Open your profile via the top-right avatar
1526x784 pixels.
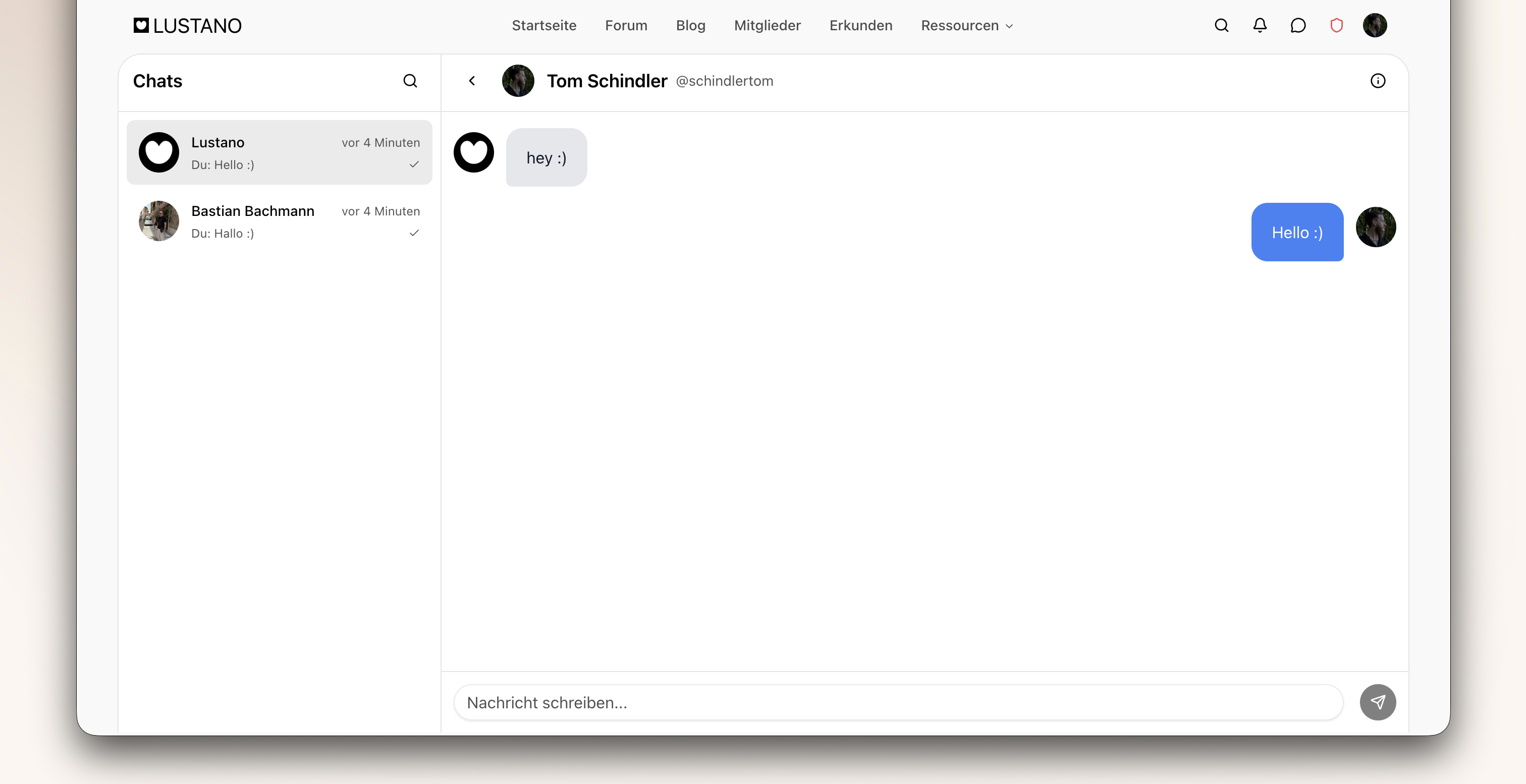tap(1375, 25)
